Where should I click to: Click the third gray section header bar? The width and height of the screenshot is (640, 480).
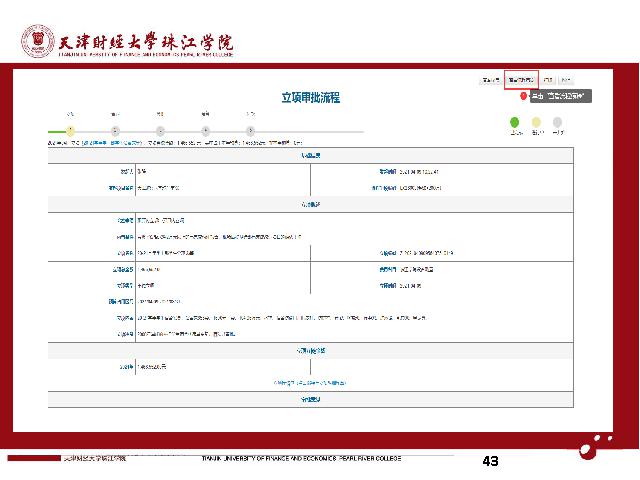tap(311, 351)
